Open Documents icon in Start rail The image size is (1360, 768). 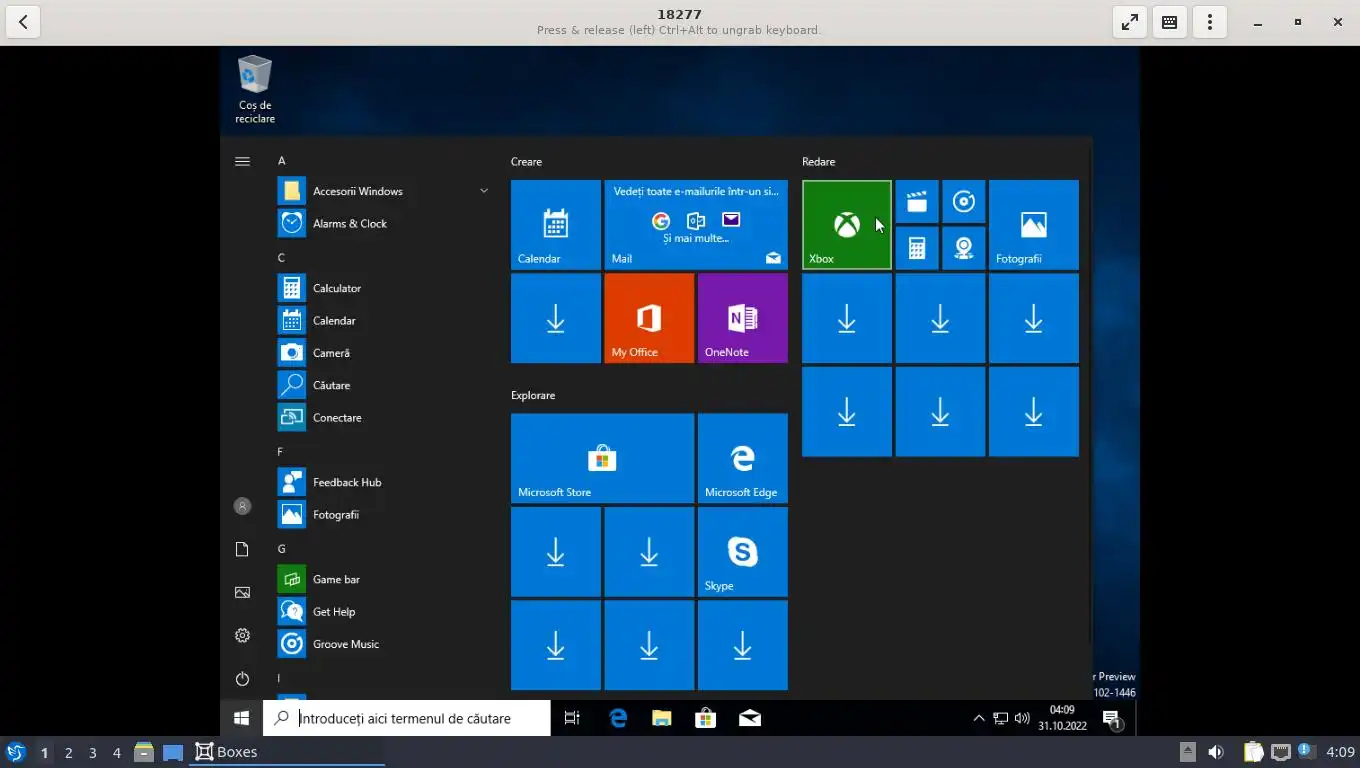242,550
